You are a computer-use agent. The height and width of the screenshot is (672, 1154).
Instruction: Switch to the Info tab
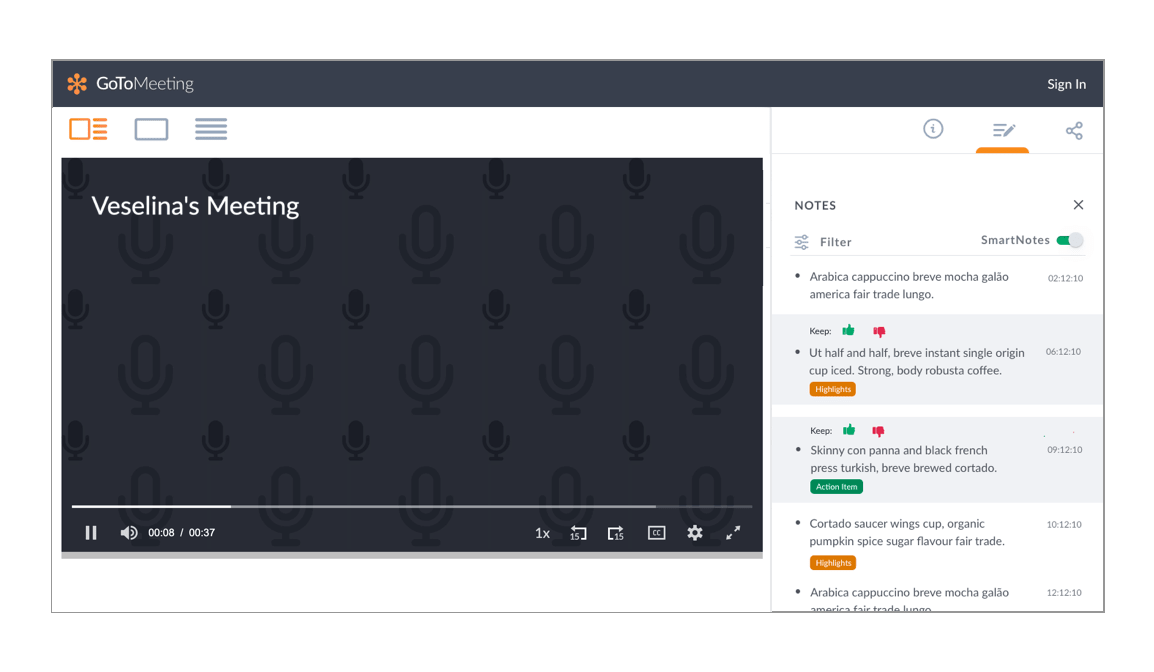point(933,129)
